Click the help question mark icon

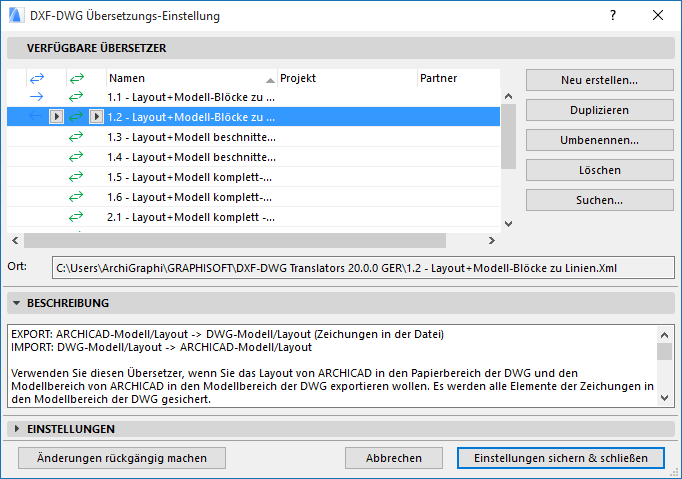[613, 16]
